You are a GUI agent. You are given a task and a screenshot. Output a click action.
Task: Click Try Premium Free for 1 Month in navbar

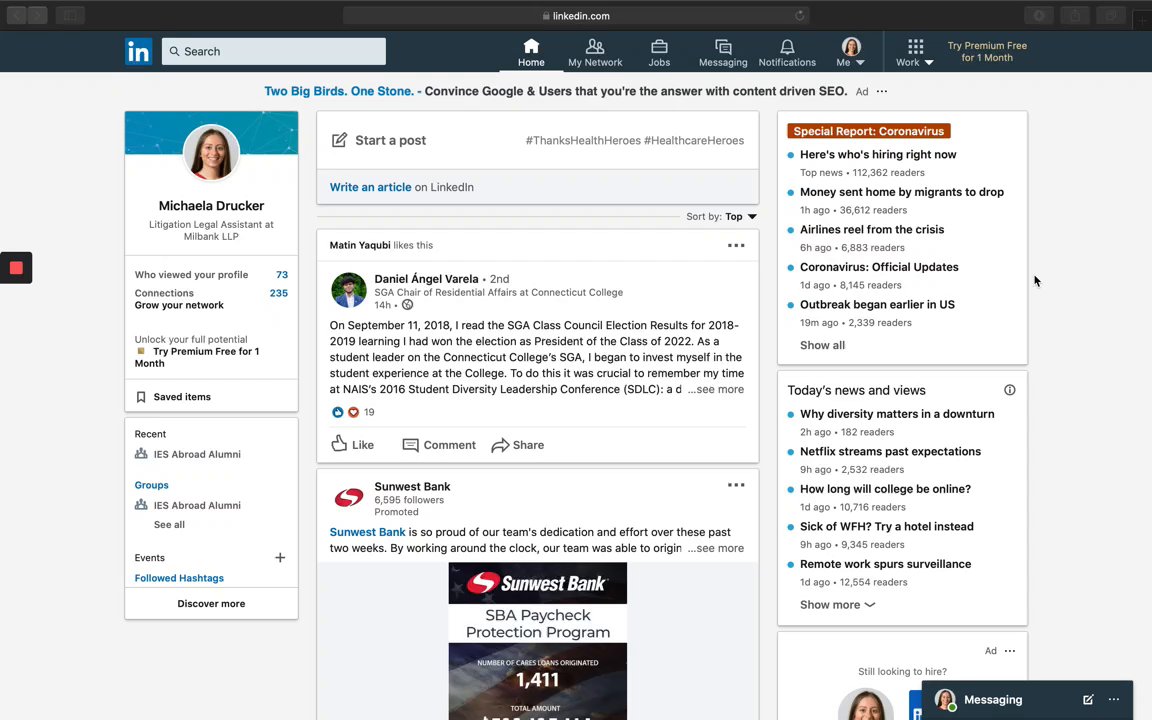click(x=987, y=51)
